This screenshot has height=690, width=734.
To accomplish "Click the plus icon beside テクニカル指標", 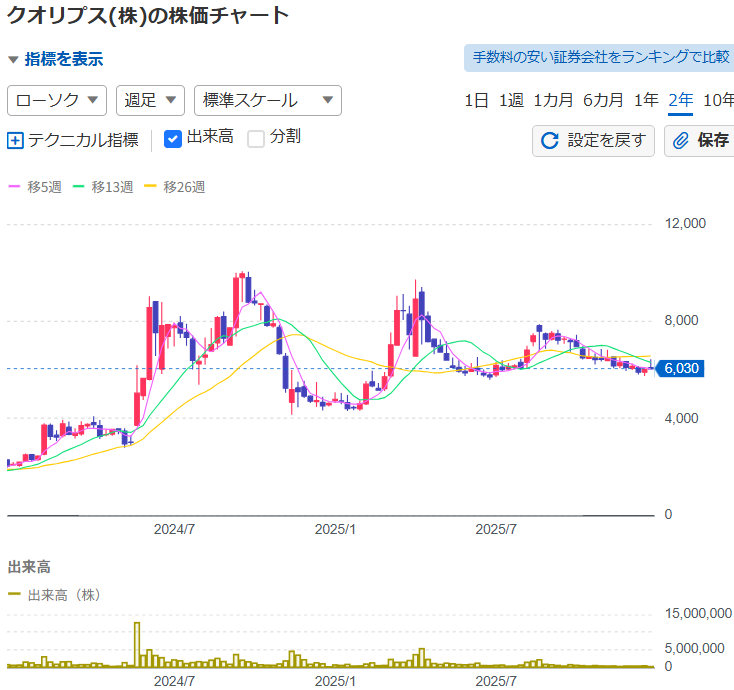I will tap(15, 140).
